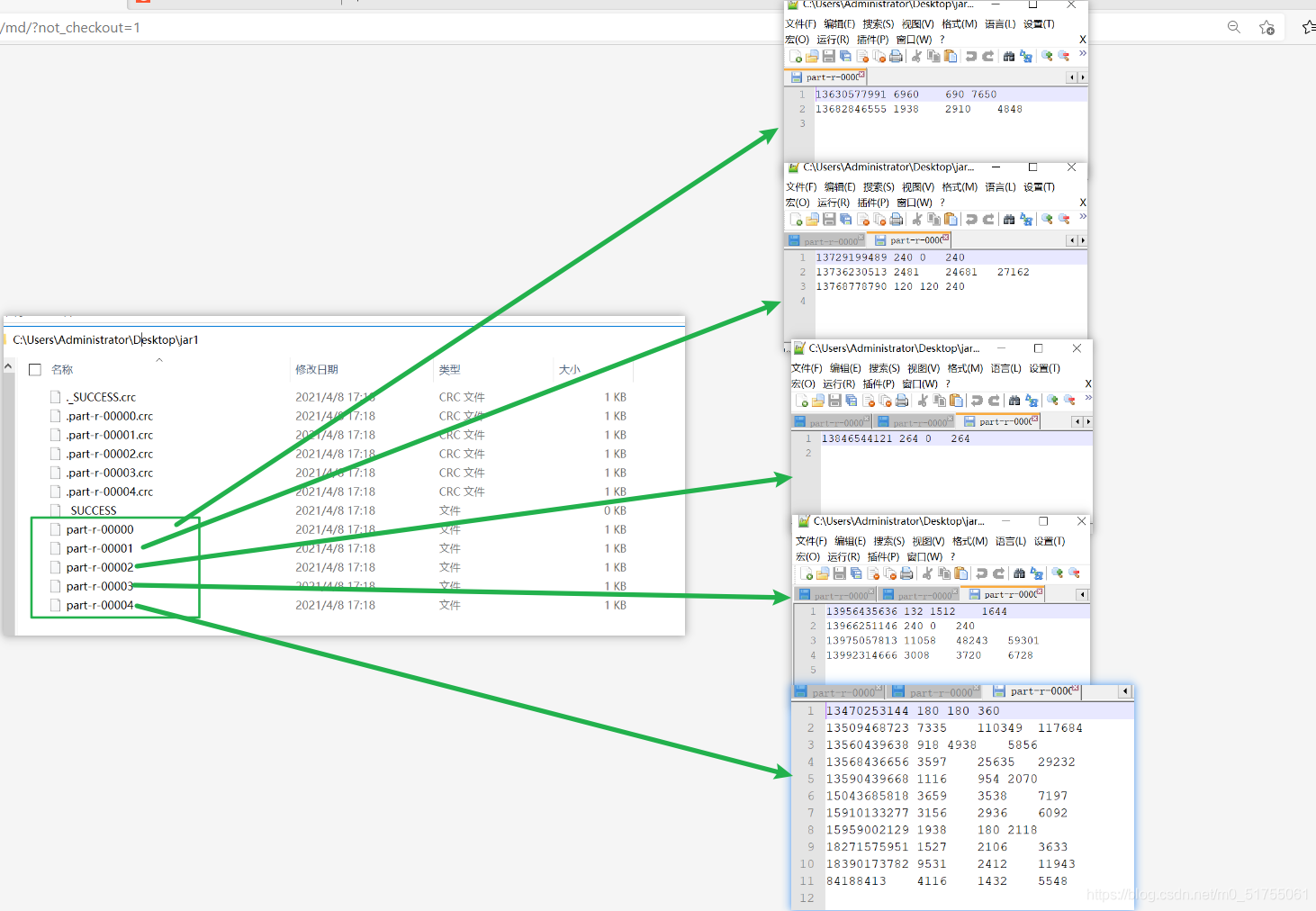
Task: Open 设置(T) menu in window showing 13956435636
Action: [x=1050, y=542]
